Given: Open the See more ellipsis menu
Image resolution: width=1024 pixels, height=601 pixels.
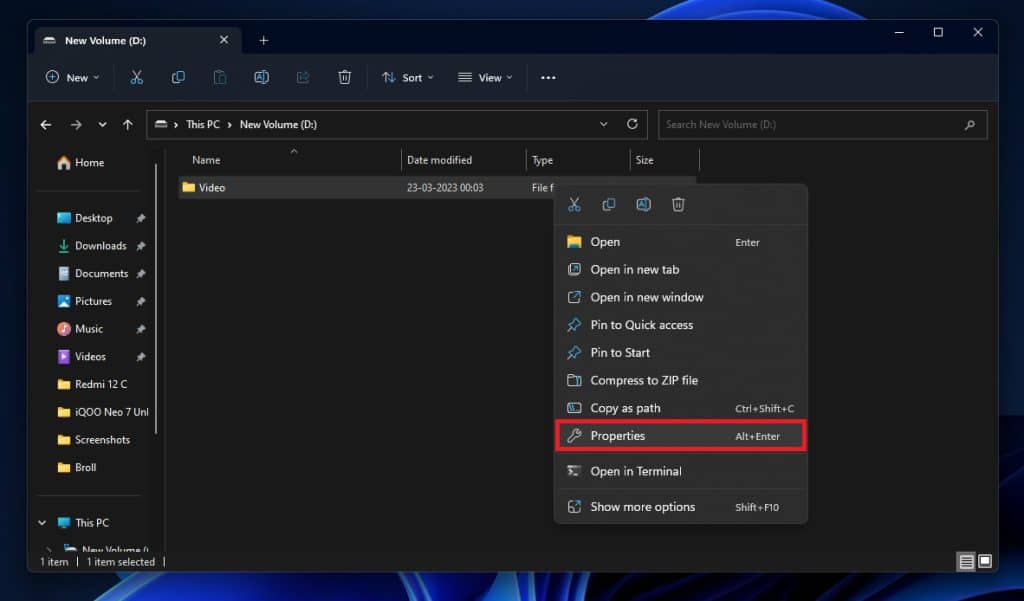Looking at the screenshot, I should pyautogui.click(x=548, y=77).
